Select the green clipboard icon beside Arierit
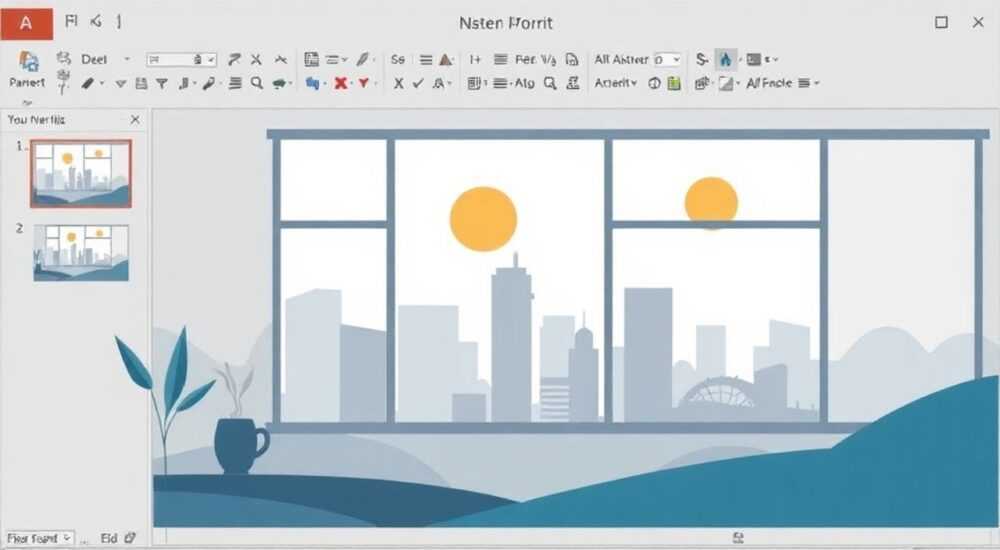Image resolution: width=1000 pixels, height=550 pixels. (674, 83)
